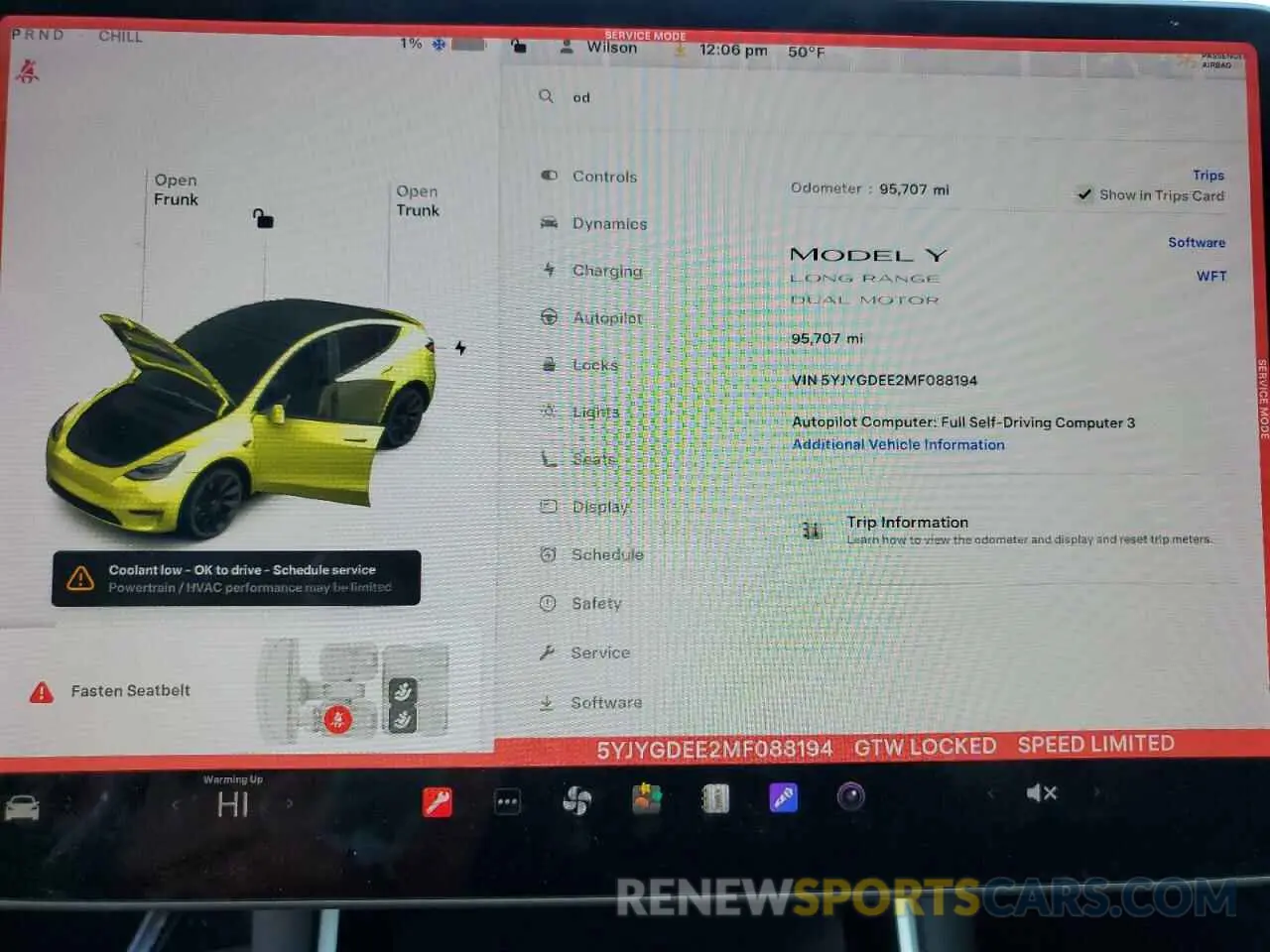Screen dimensions: 1270x952
Task: Tap the coolant low warning triangle icon
Action: 80,577
